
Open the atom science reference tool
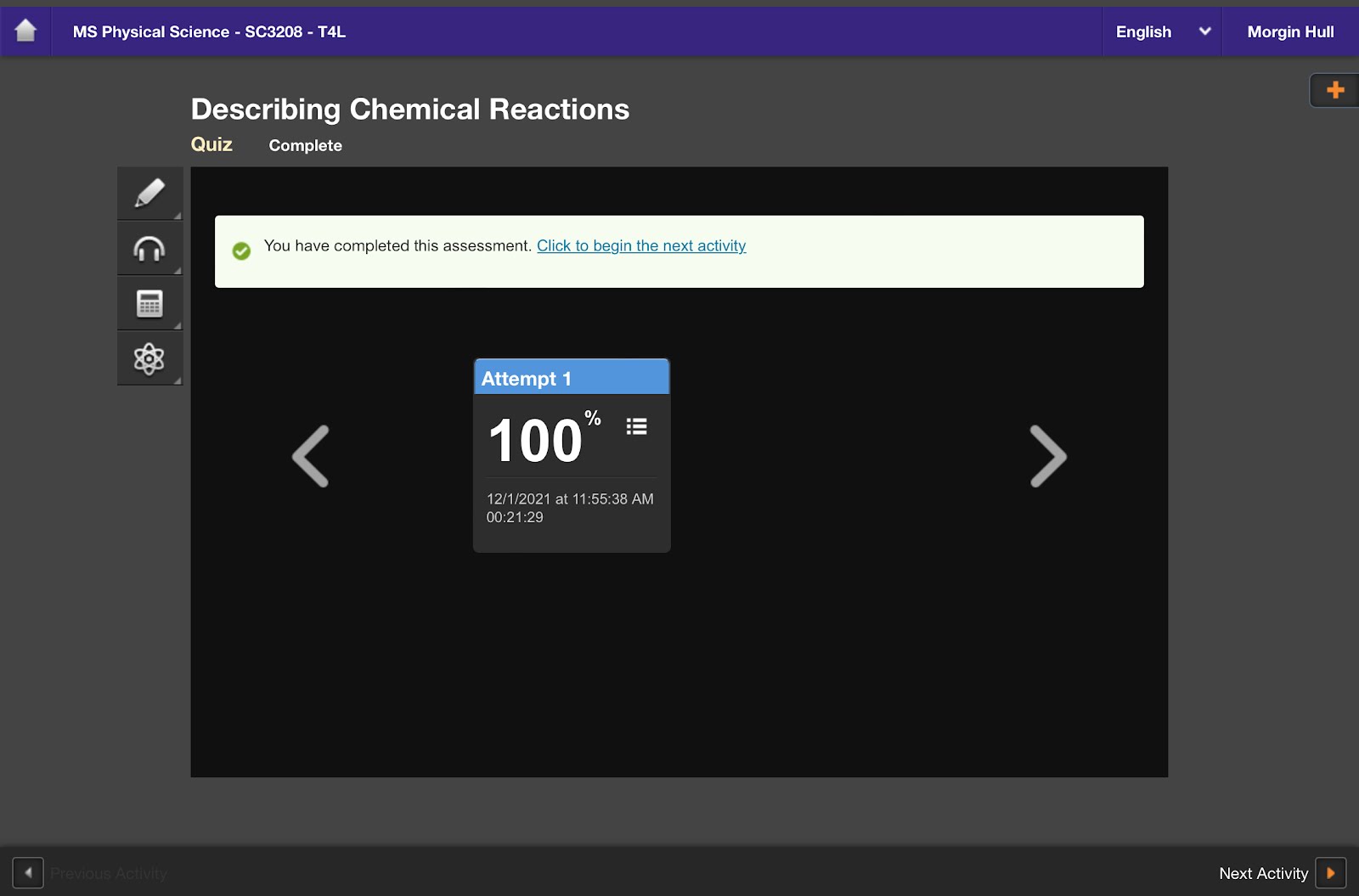click(149, 358)
